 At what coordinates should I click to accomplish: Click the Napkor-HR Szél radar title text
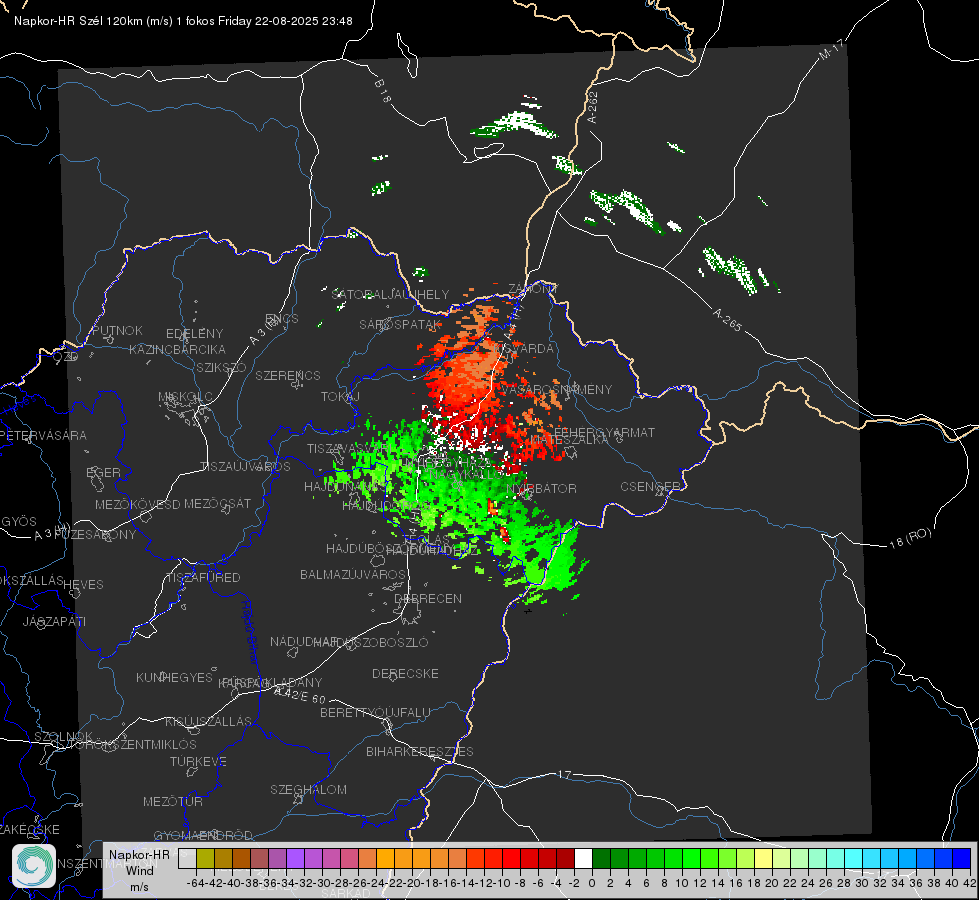(183, 21)
